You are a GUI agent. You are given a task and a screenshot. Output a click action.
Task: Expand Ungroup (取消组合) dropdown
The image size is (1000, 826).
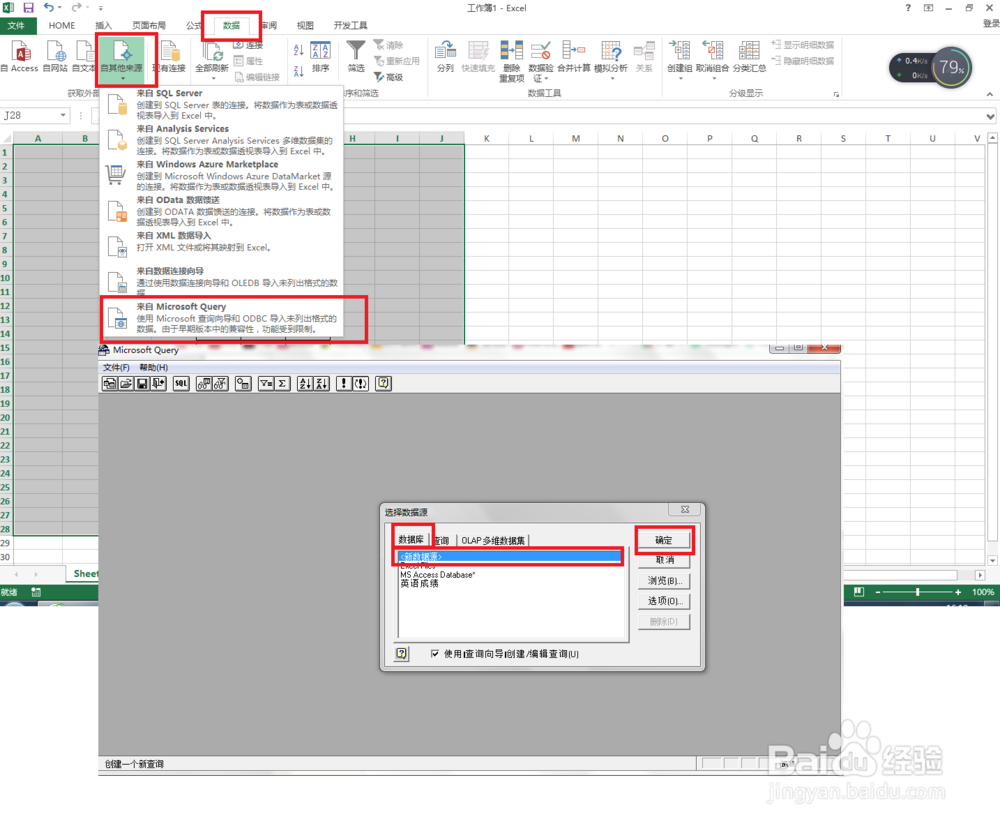(714, 78)
